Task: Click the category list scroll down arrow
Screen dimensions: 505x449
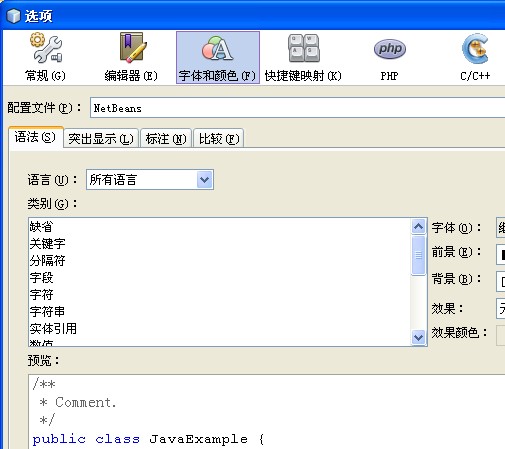Action: coord(418,338)
